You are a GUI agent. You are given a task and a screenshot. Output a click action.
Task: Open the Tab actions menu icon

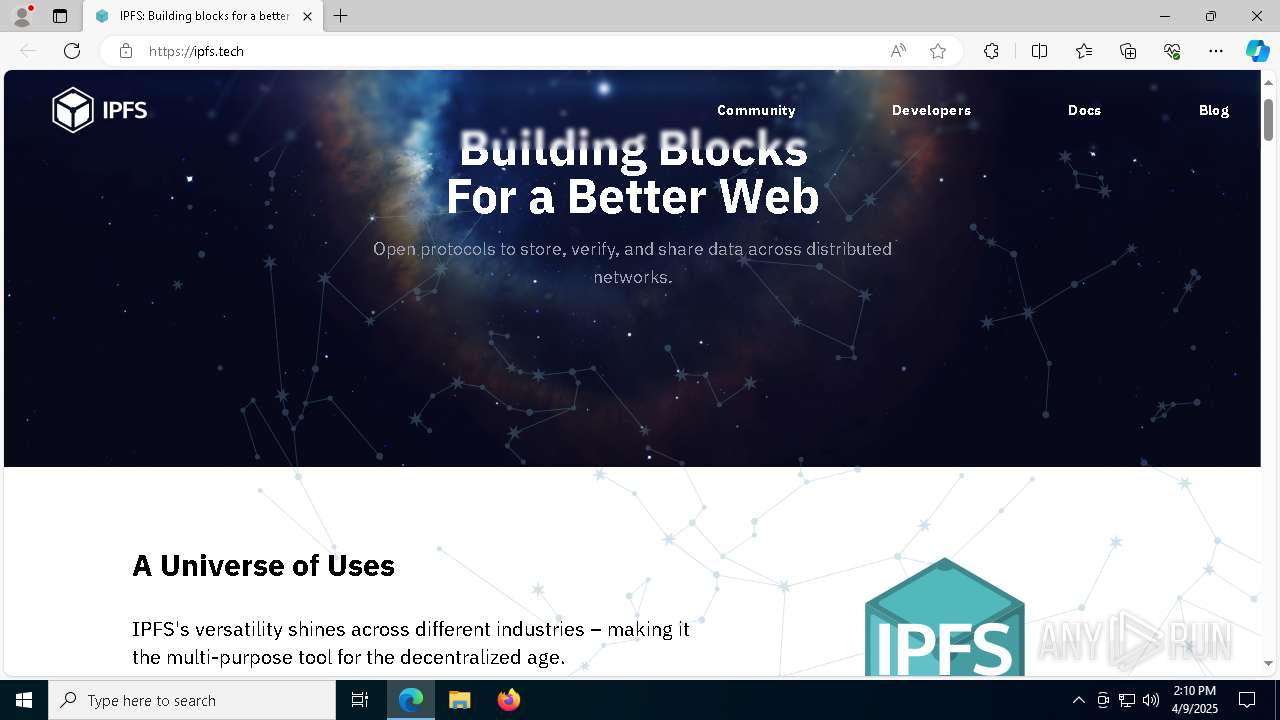click(x=60, y=16)
